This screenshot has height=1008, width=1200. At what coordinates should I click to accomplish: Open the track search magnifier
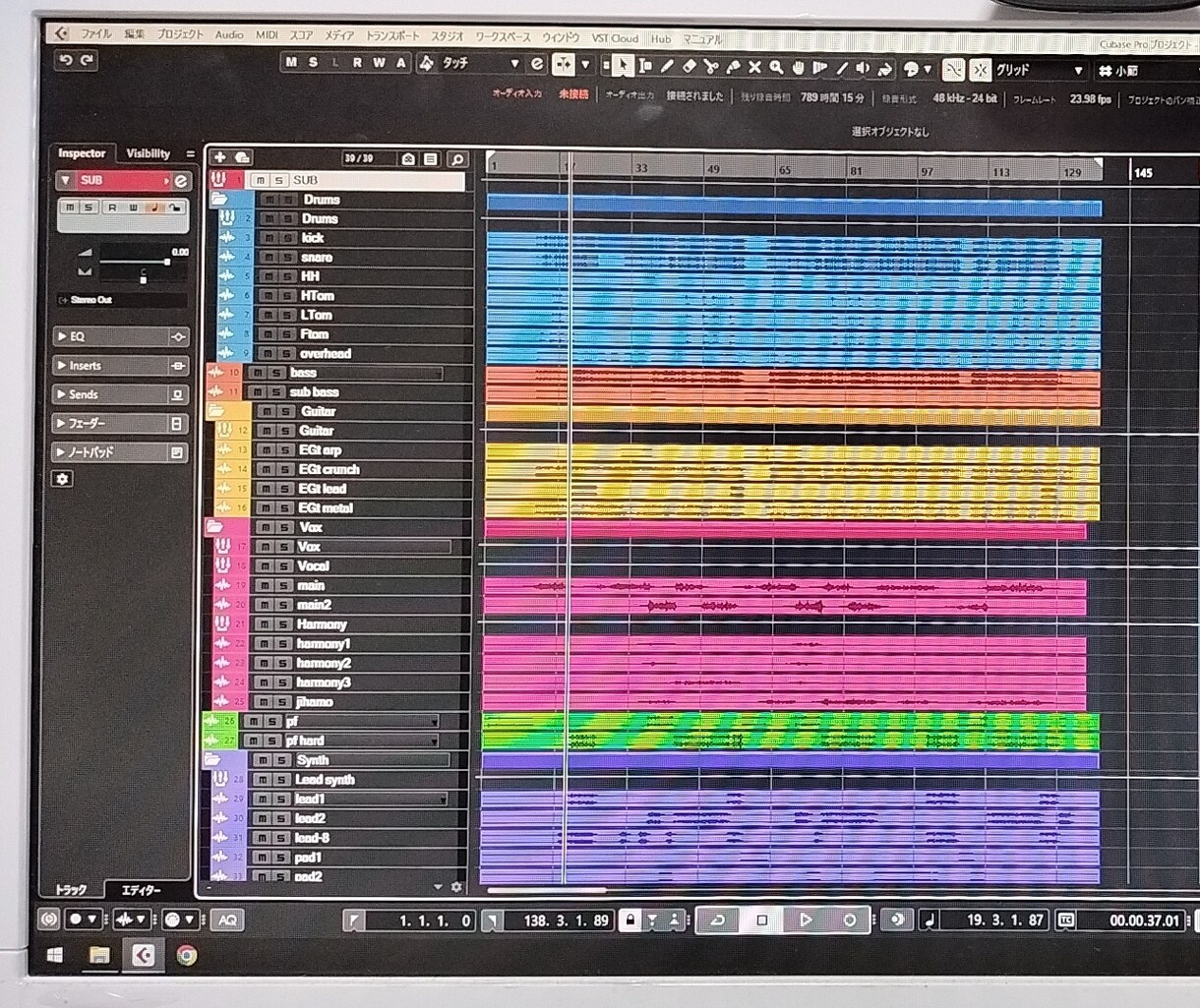(x=456, y=158)
